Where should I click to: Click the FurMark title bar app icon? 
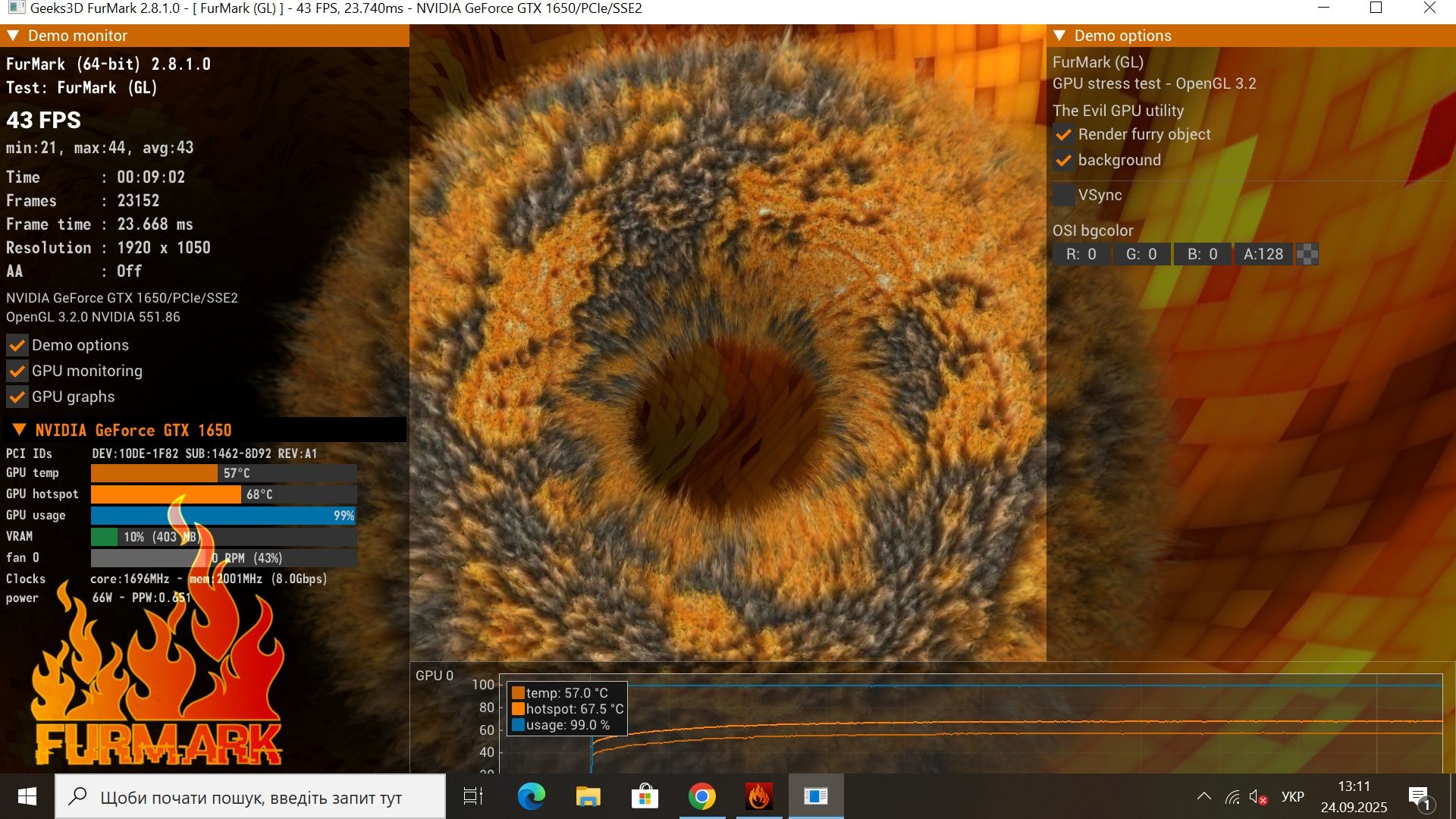click(16, 8)
